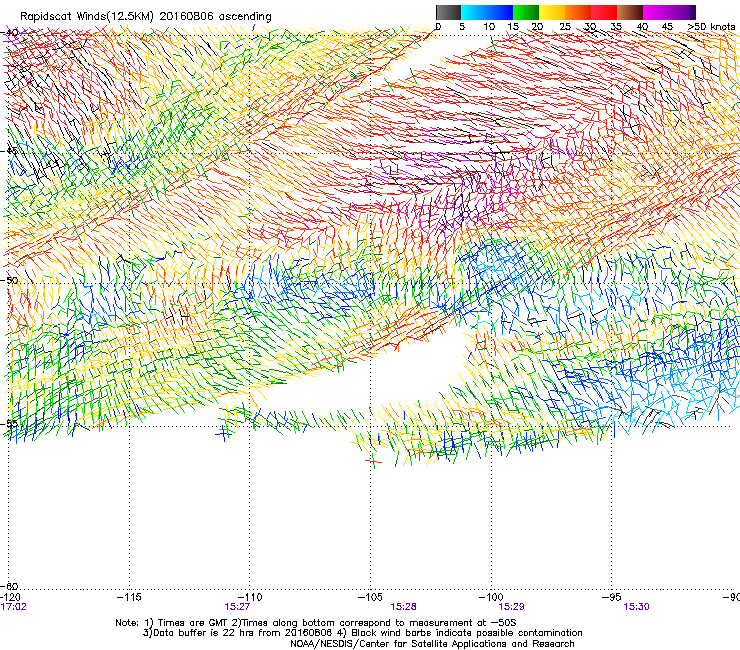Click the -60 latitude axis label
Viewport: 740px width, 650px height.
coord(11,585)
